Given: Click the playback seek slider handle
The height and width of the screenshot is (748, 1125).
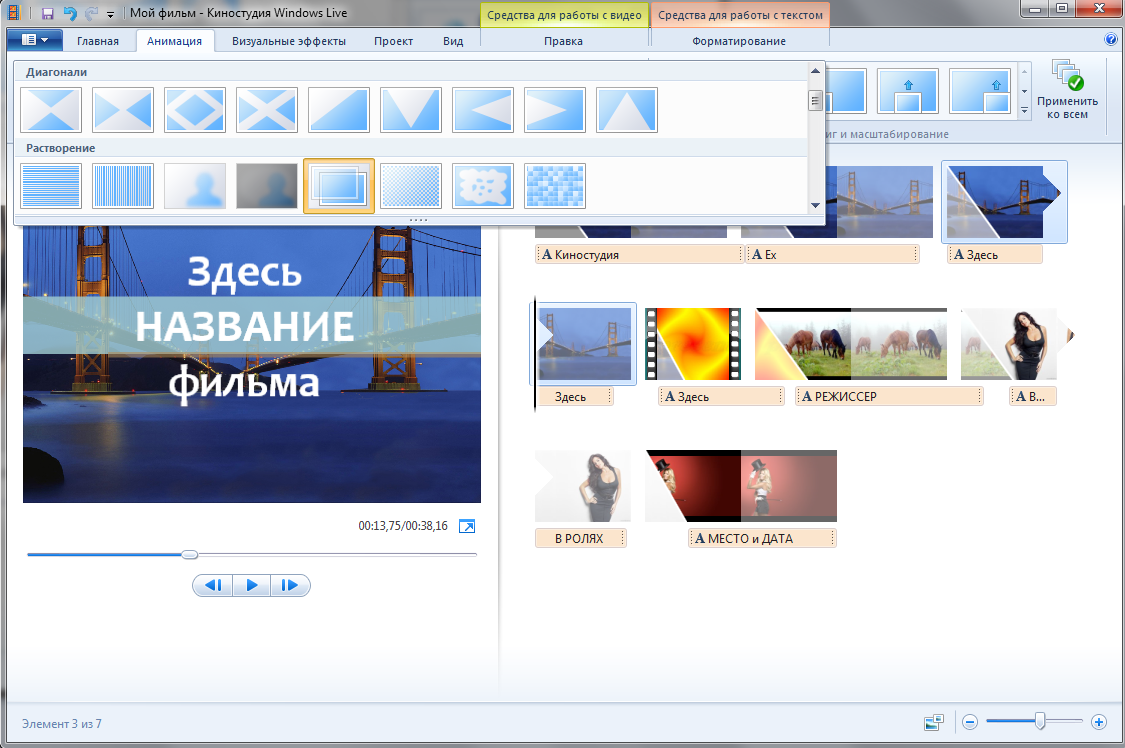Looking at the screenshot, I should pos(190,554).
